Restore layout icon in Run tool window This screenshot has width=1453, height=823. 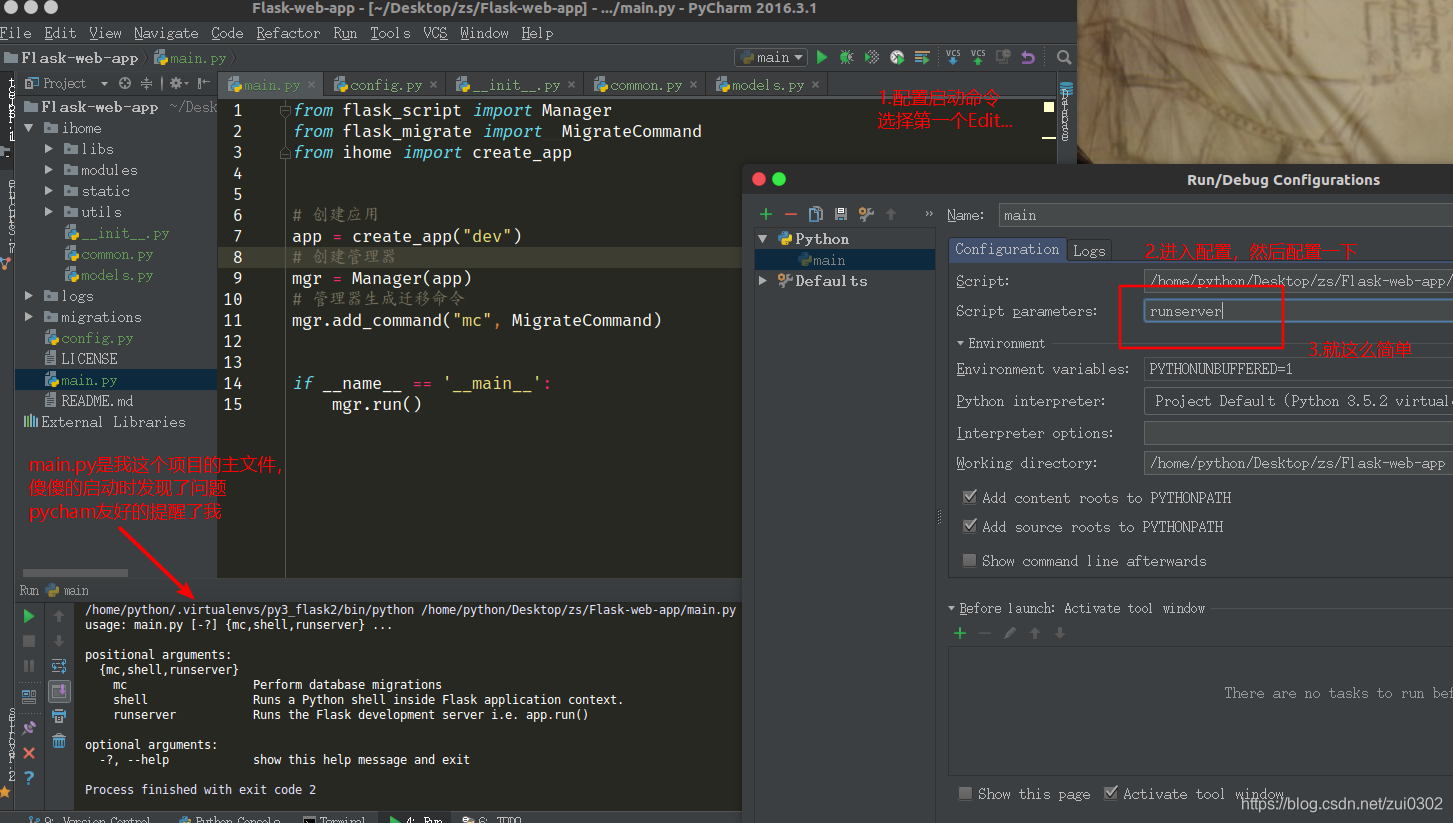point(29,697)
